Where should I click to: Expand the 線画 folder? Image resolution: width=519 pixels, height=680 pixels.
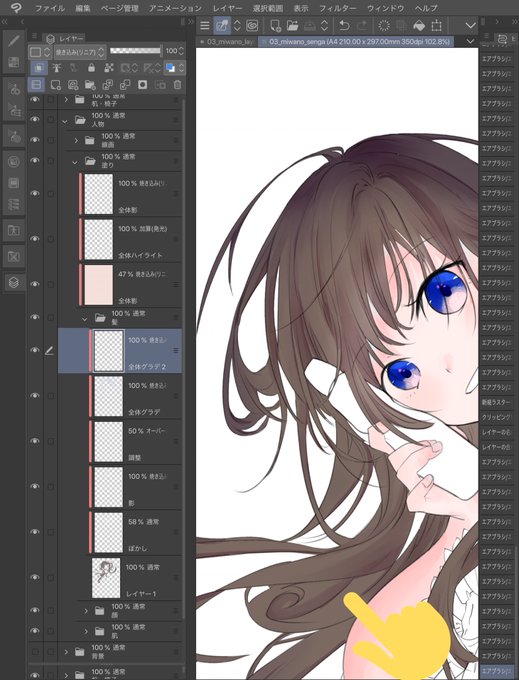[76, 140]
